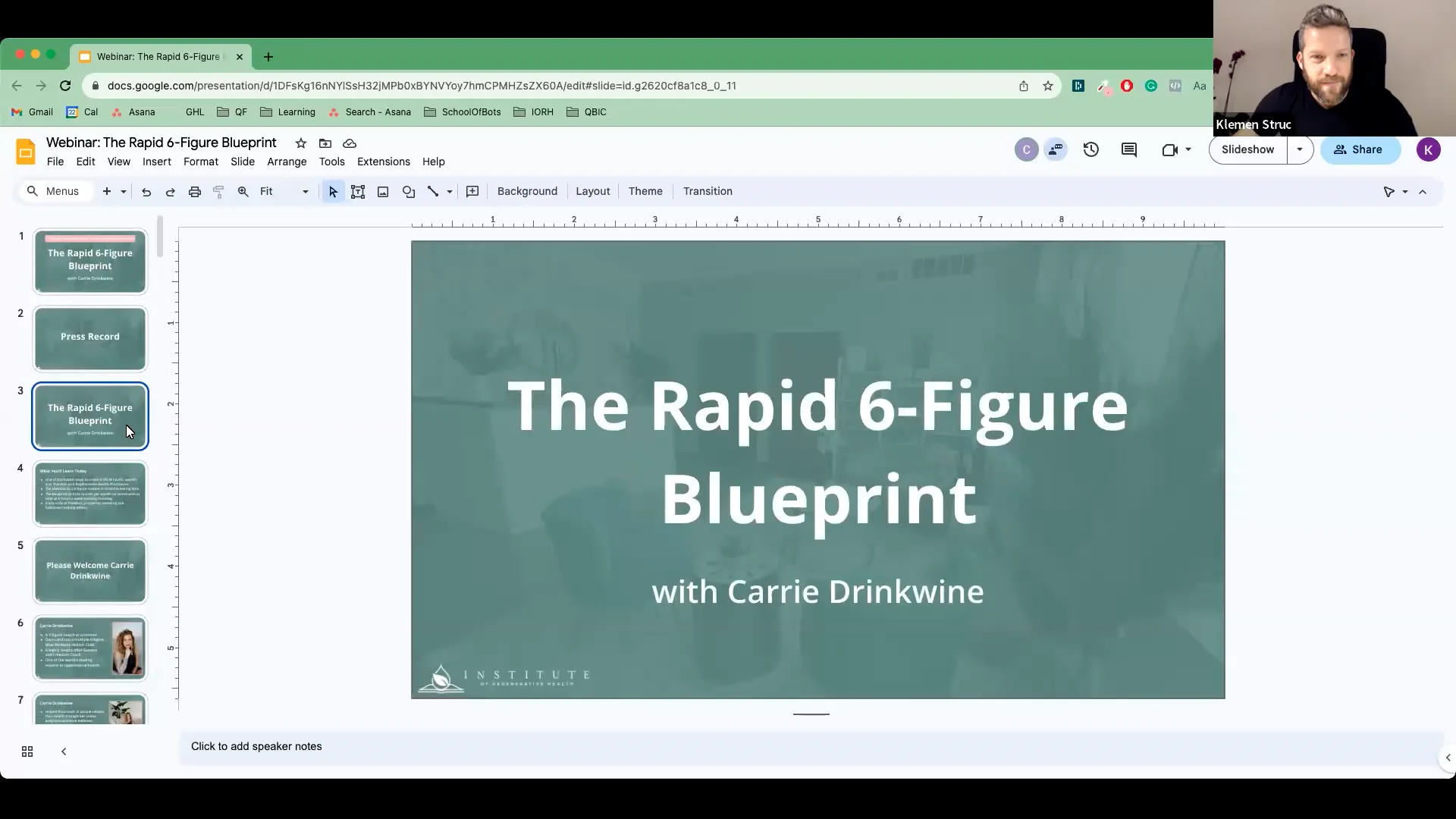Select slide 5 'Please Welcome Carrie Drinkwine'

(x=89, y=570)
